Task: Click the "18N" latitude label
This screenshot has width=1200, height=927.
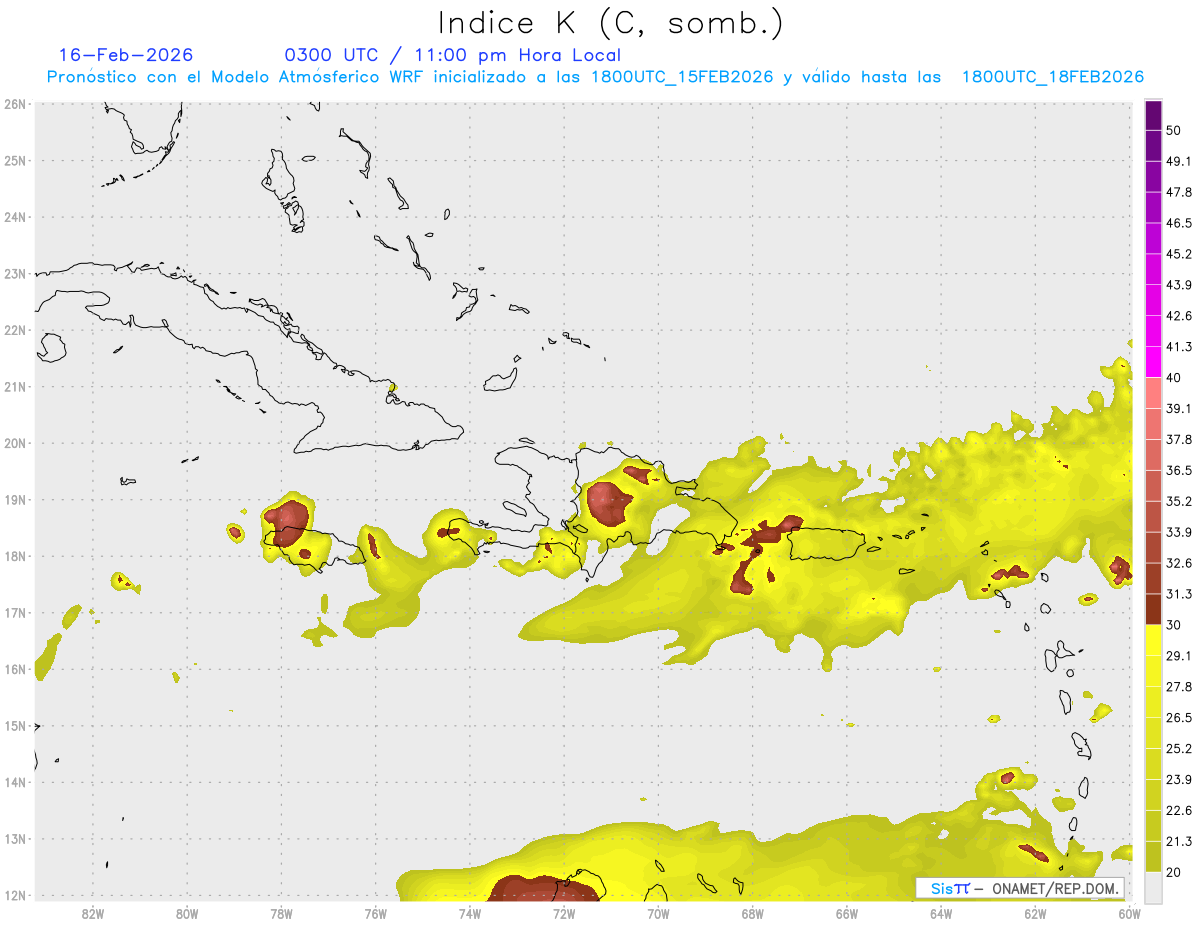Action: tap(15, 556)
